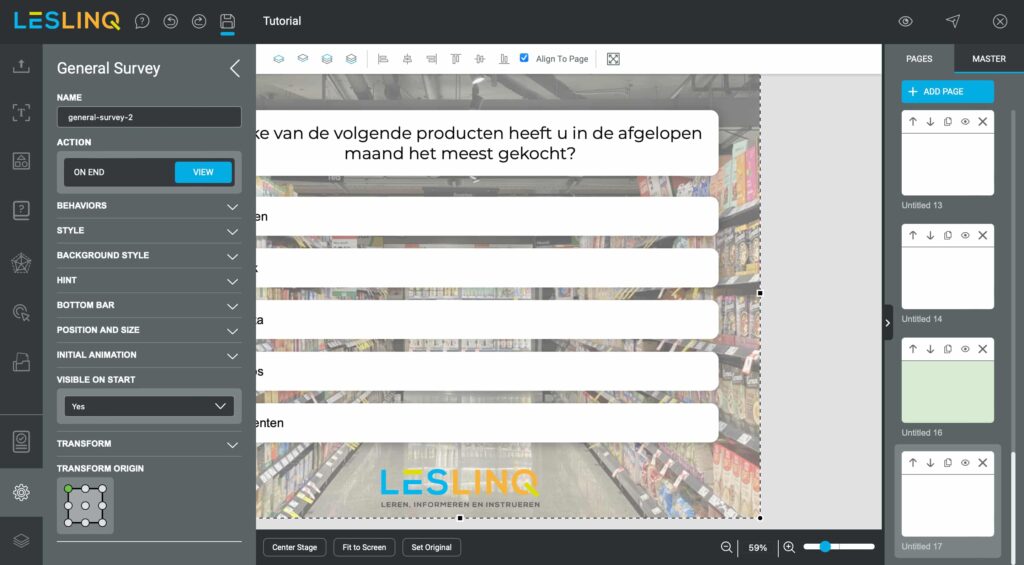
Task: Select the Pages tab
Action: [919, 59]
